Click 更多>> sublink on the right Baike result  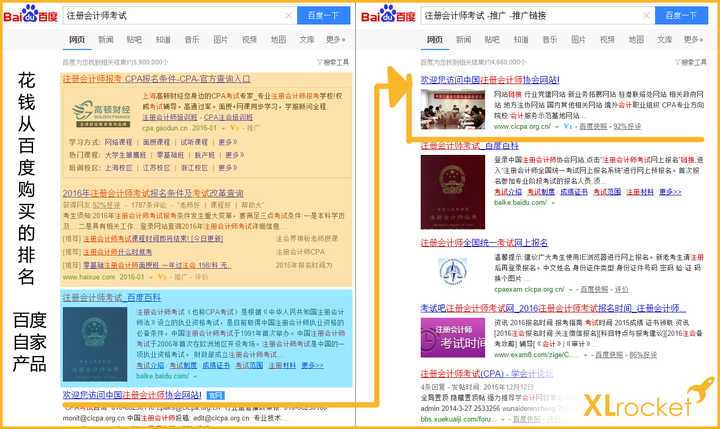[x=670, y=192]
